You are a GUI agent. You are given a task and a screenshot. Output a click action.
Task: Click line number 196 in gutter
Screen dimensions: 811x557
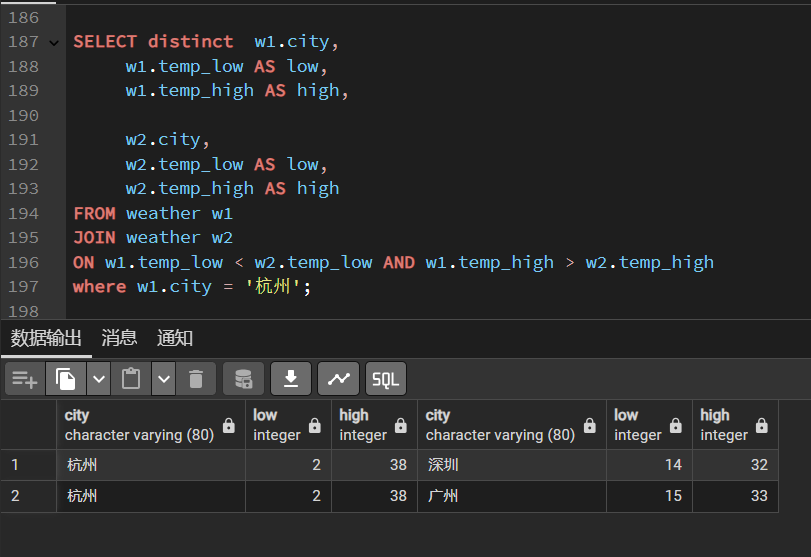24,263
